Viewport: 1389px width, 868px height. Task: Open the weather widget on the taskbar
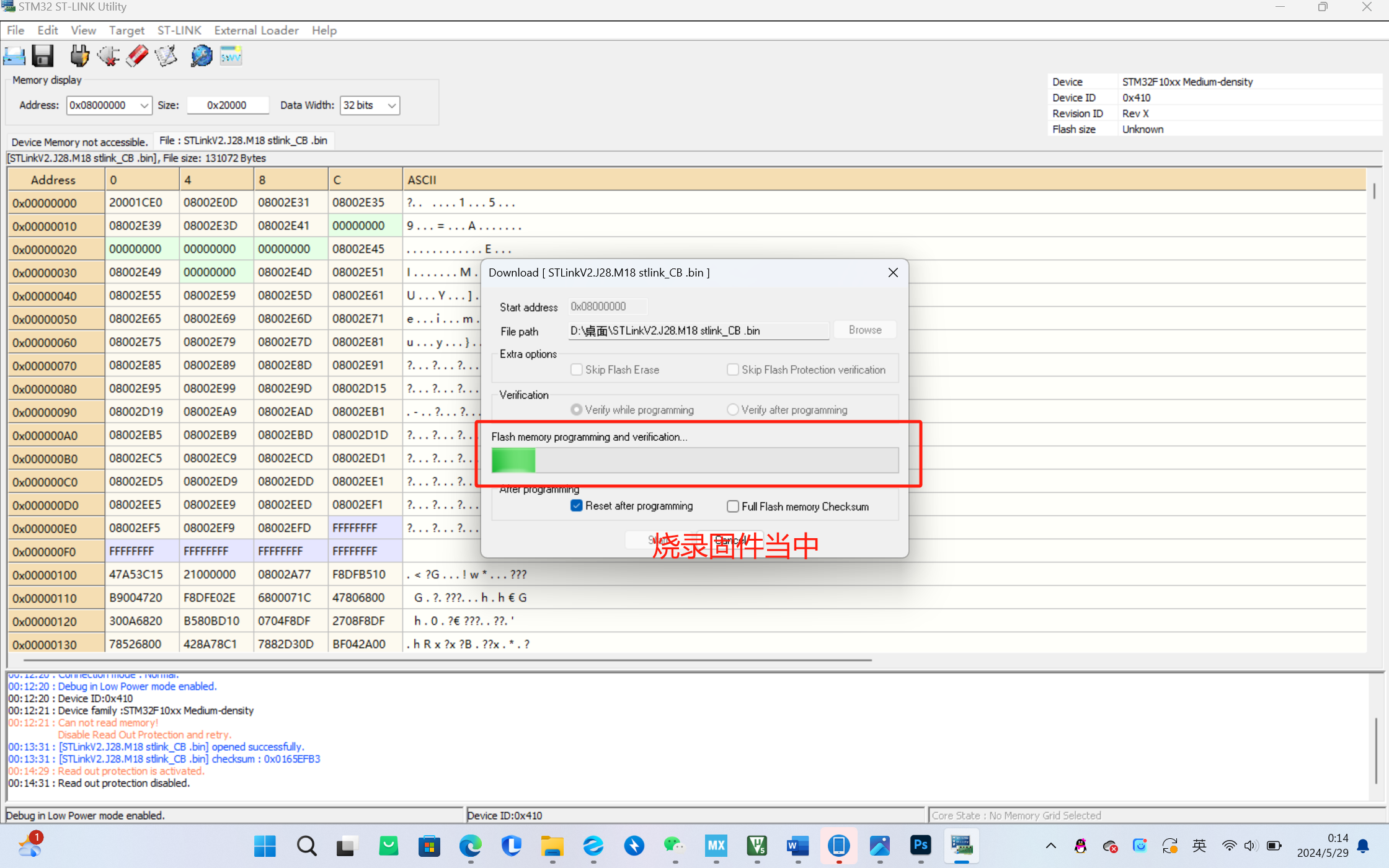pyautogui.click(x=30, y=846)
